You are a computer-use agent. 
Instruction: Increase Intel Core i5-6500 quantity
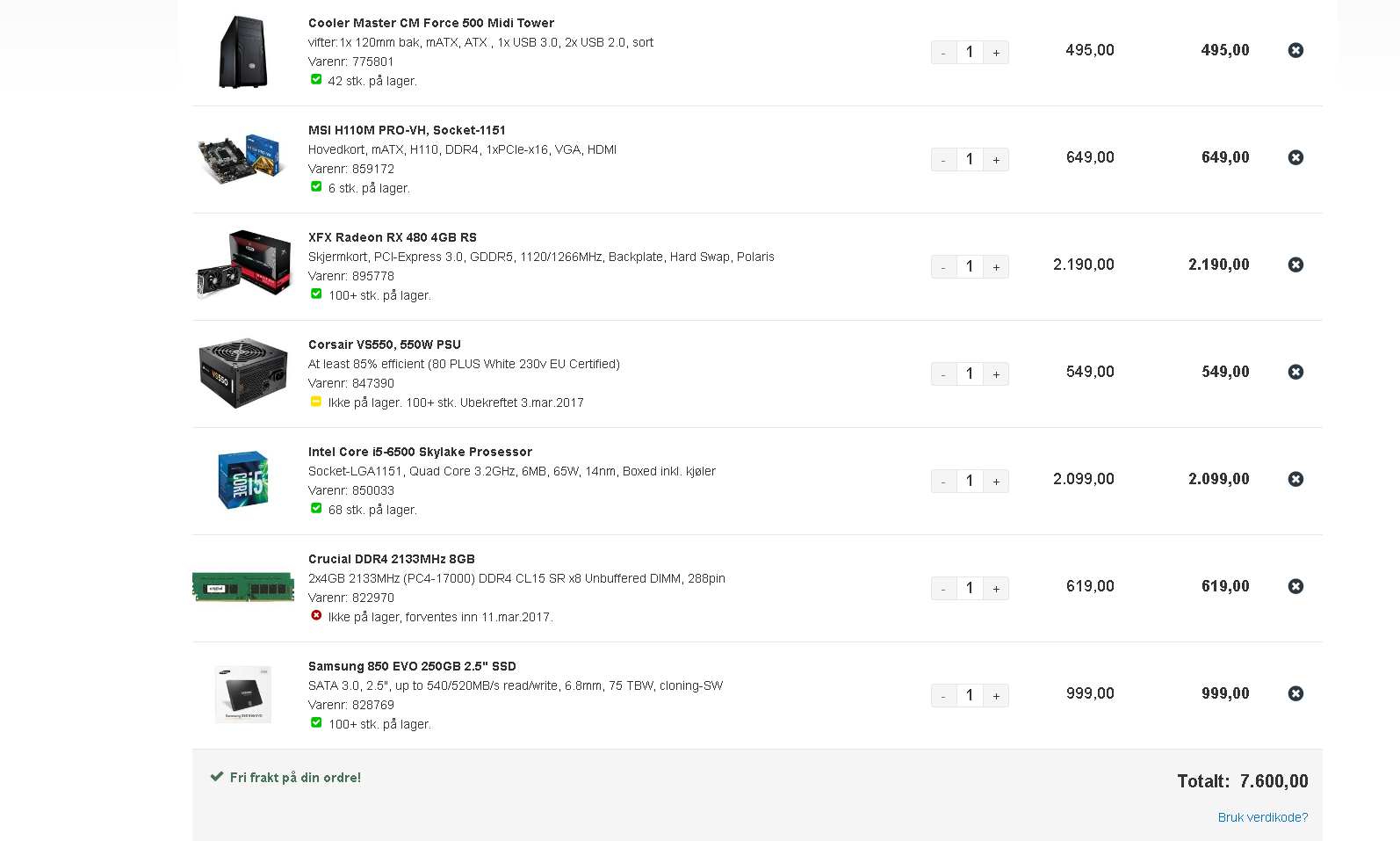click(x=996, y=481)
